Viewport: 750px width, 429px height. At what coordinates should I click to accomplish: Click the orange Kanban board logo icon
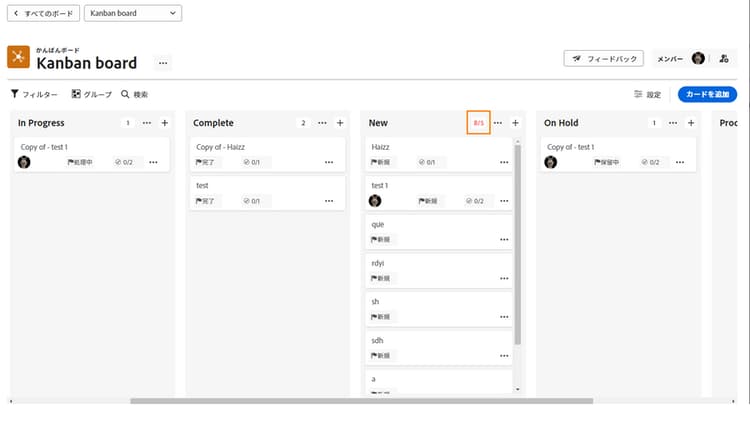[18, 57]
